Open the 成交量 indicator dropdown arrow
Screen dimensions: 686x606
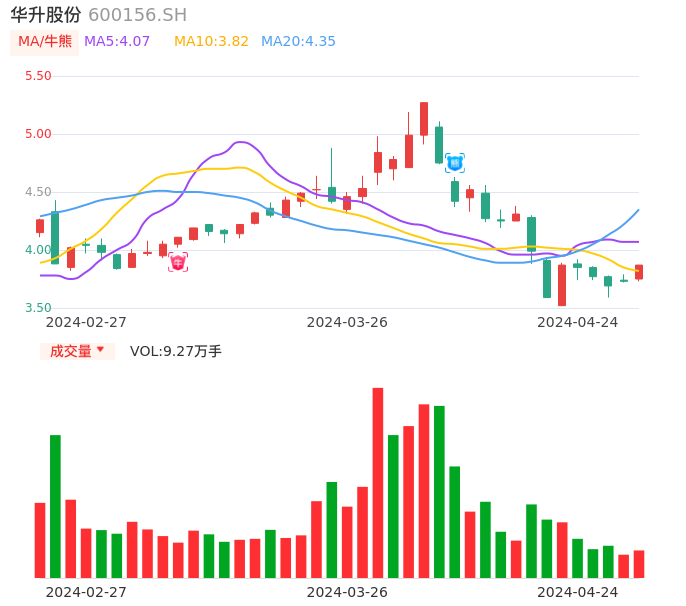[100, 350]
